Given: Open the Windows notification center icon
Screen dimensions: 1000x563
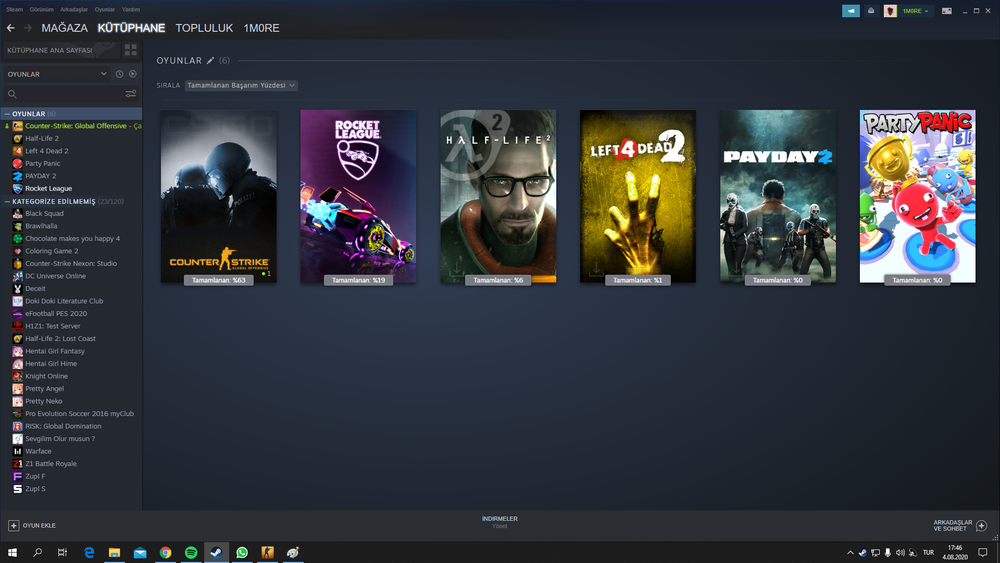Looking at the screenshot, I should click(983, 552).
